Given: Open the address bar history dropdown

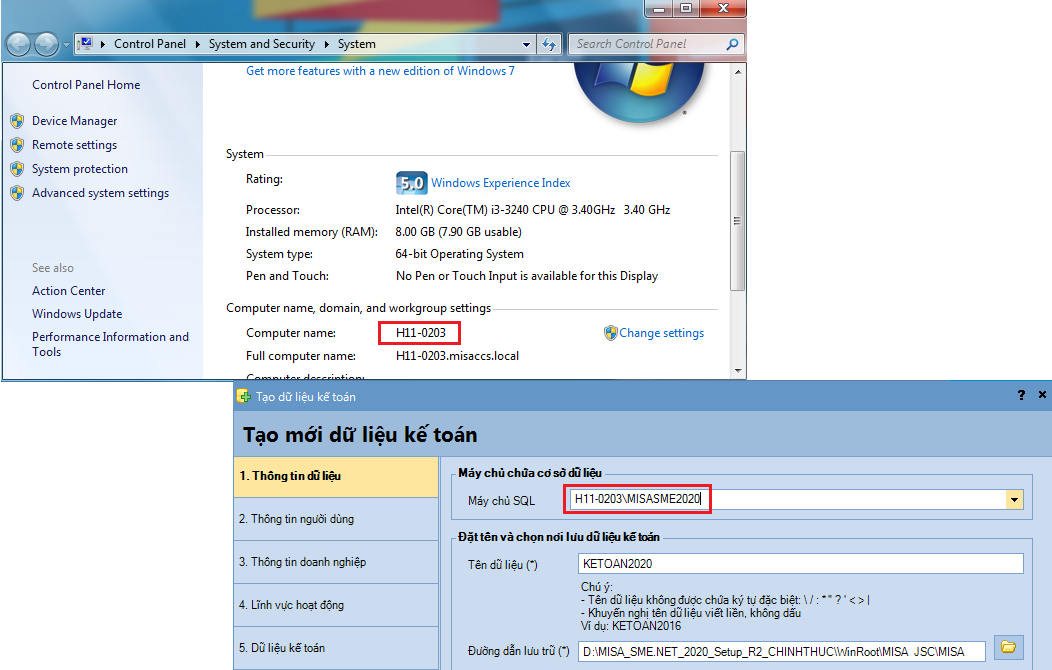Looking at the screenshot, I should coord(527,44).
